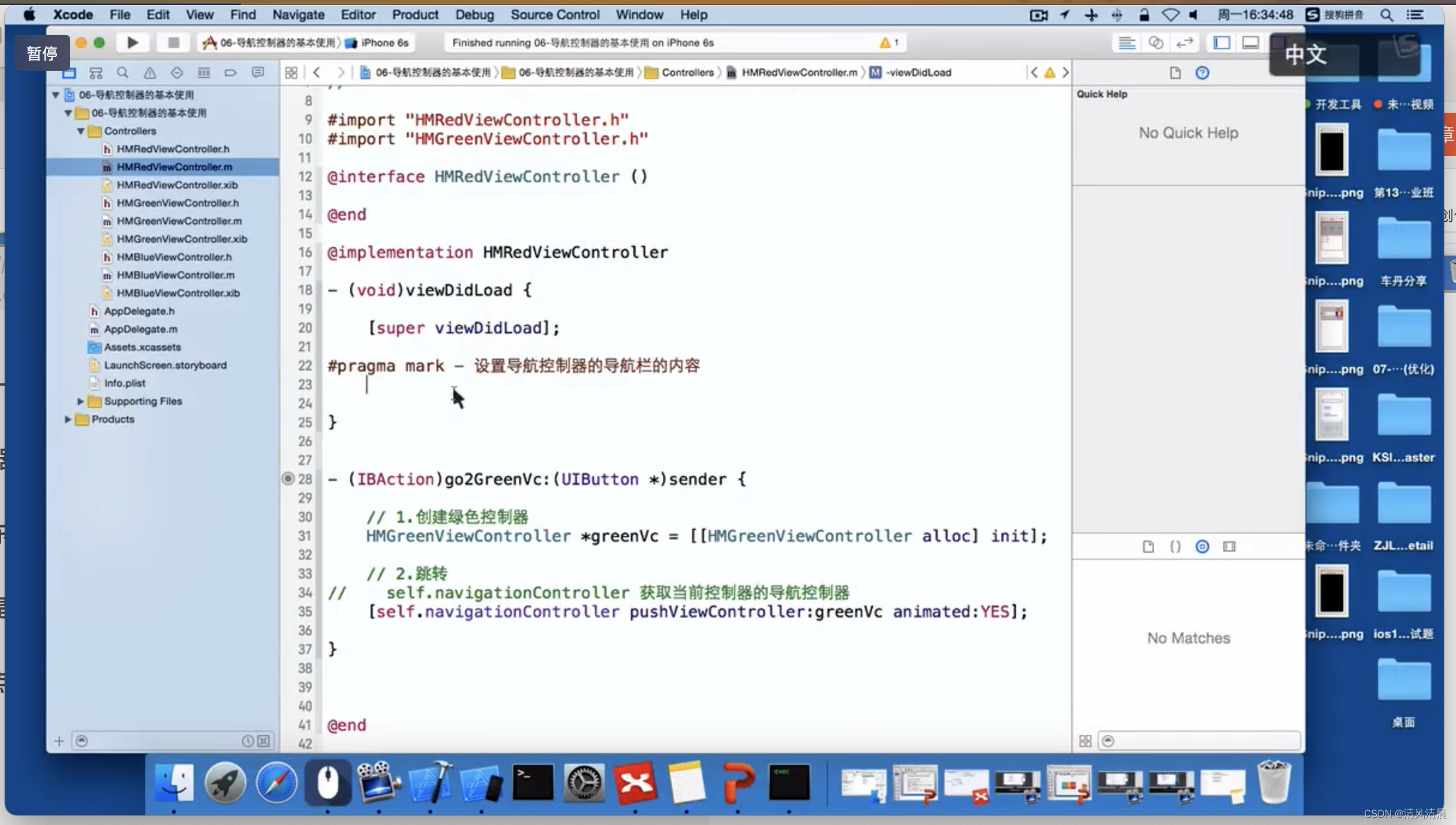Click the Run play button in Xcode toolbar
This screenshot has width=1456, height=825.
point(133,43)
